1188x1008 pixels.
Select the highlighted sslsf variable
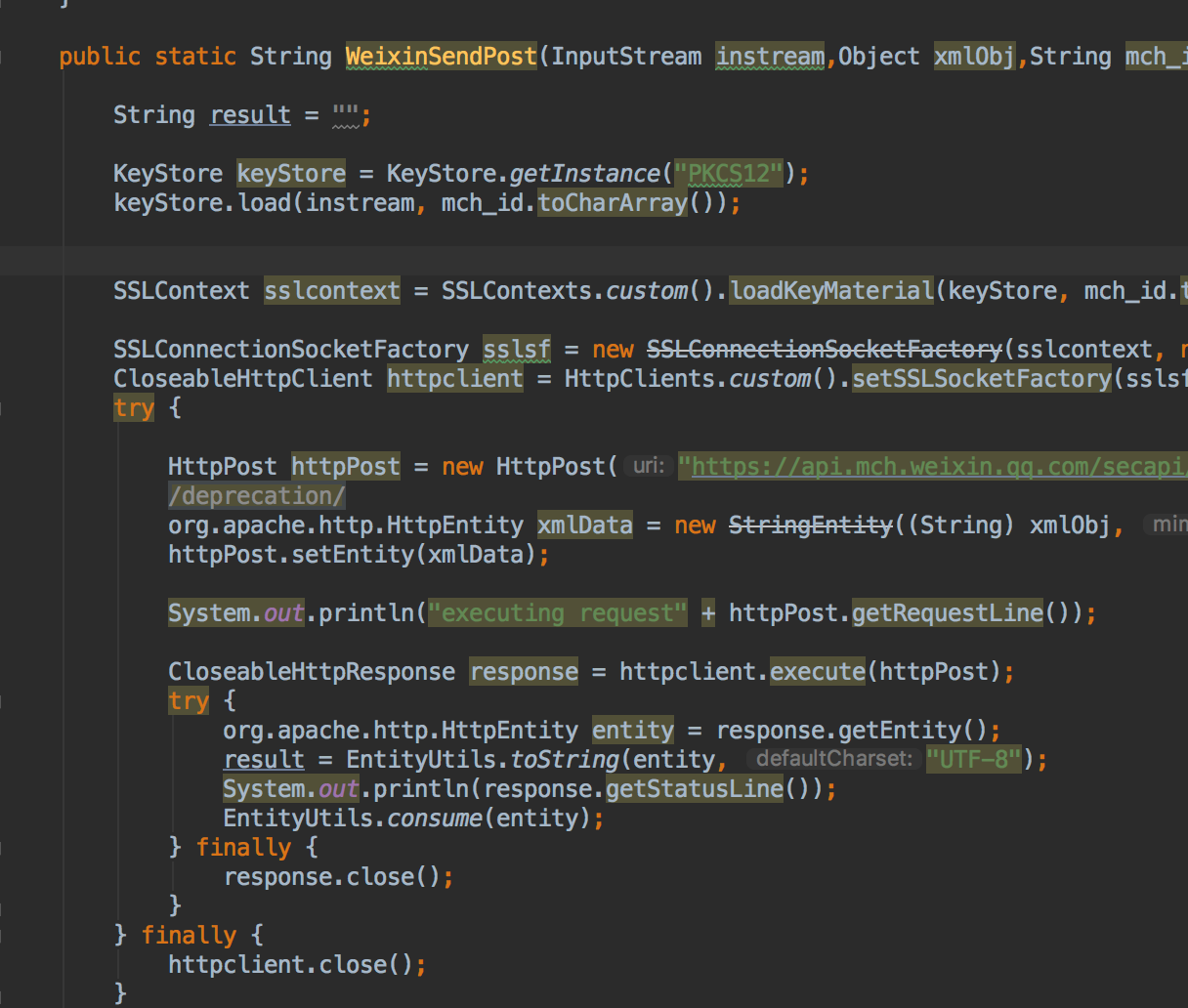(517, 349)
